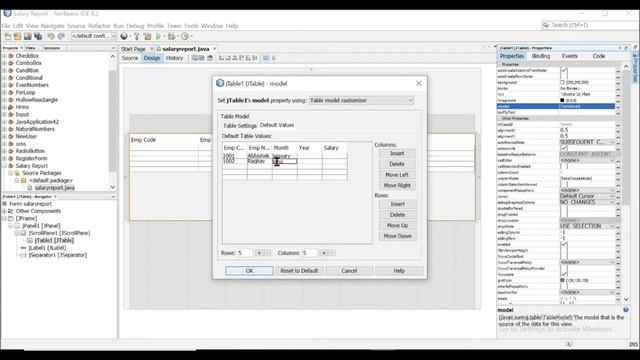Click the Columns Insert button
Screen dimensions: 640x360
click(x=397, y=153)
